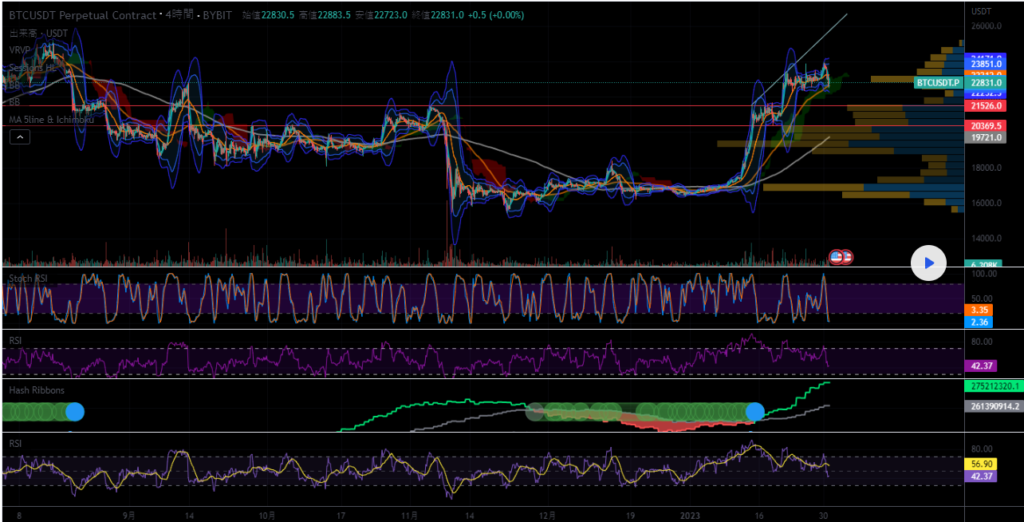Click the Hash Ribbons indicator label
1024x522 pixels.
(34, 391)
